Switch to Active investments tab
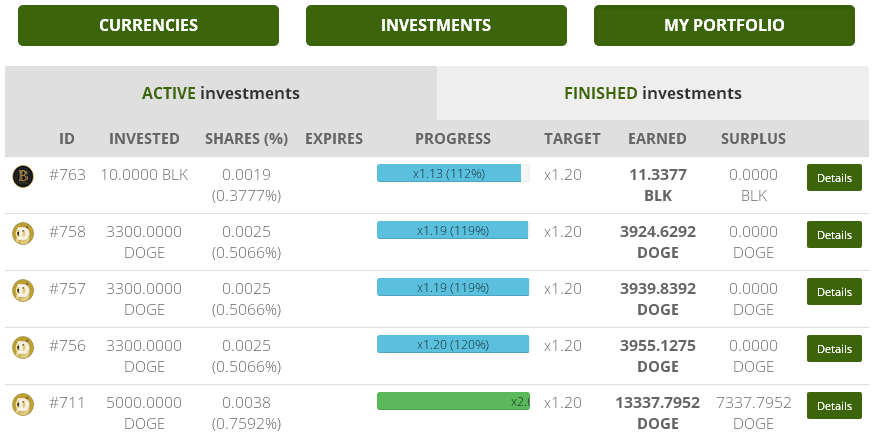885x432 pixels. click(221, 93)
